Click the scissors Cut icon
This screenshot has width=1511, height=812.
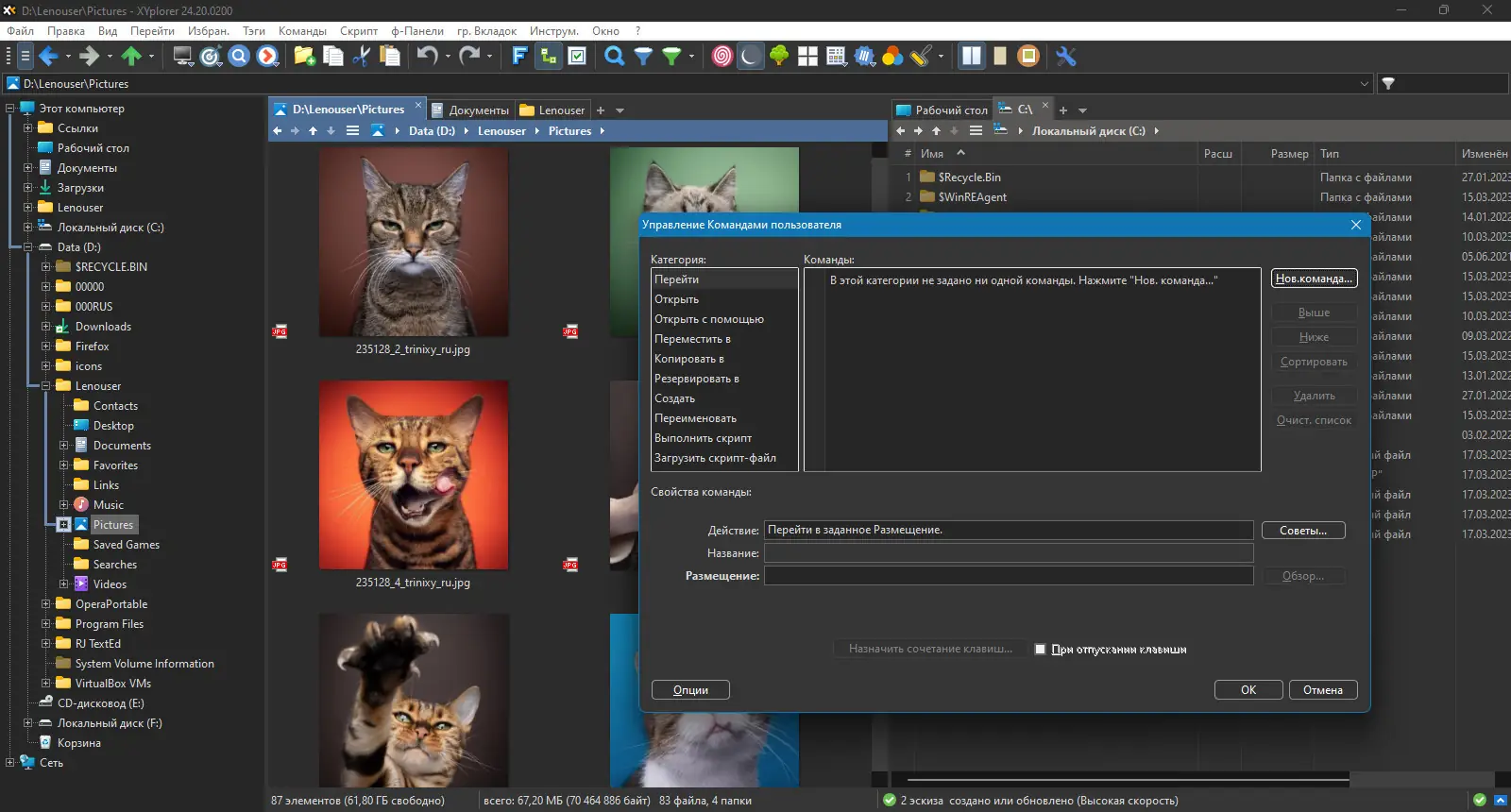click(x=361, y=57)
